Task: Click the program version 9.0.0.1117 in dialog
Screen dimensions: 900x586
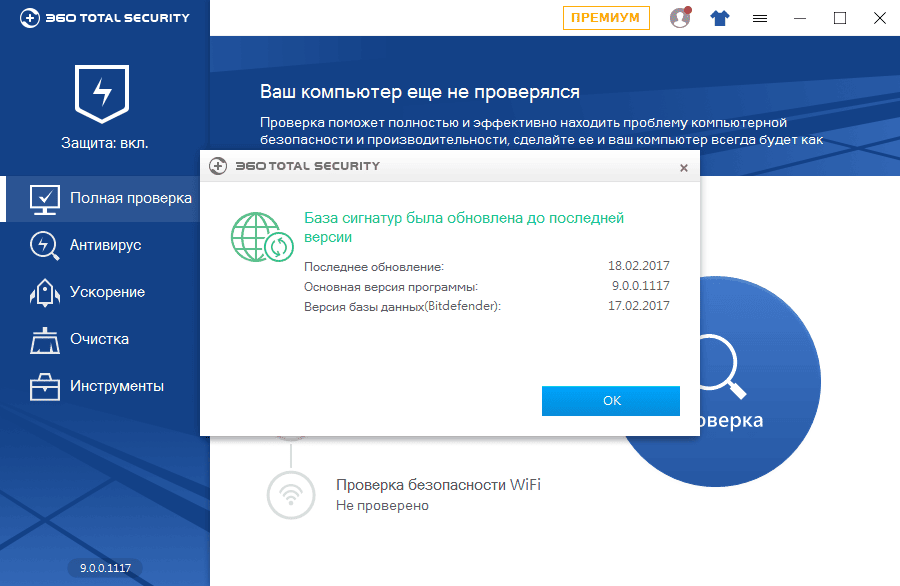Action: click(641, 286)
